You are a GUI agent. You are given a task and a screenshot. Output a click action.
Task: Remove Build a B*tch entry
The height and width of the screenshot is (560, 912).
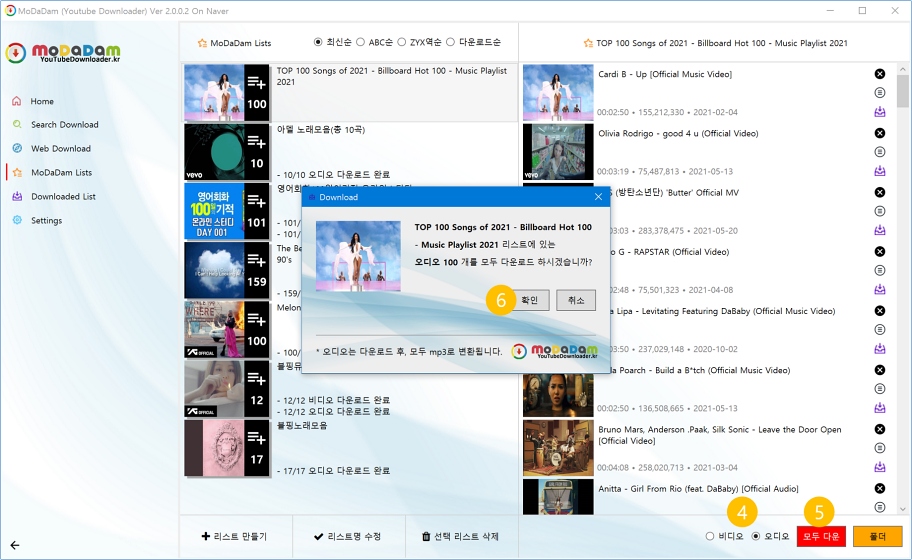(x=880, y=370)
